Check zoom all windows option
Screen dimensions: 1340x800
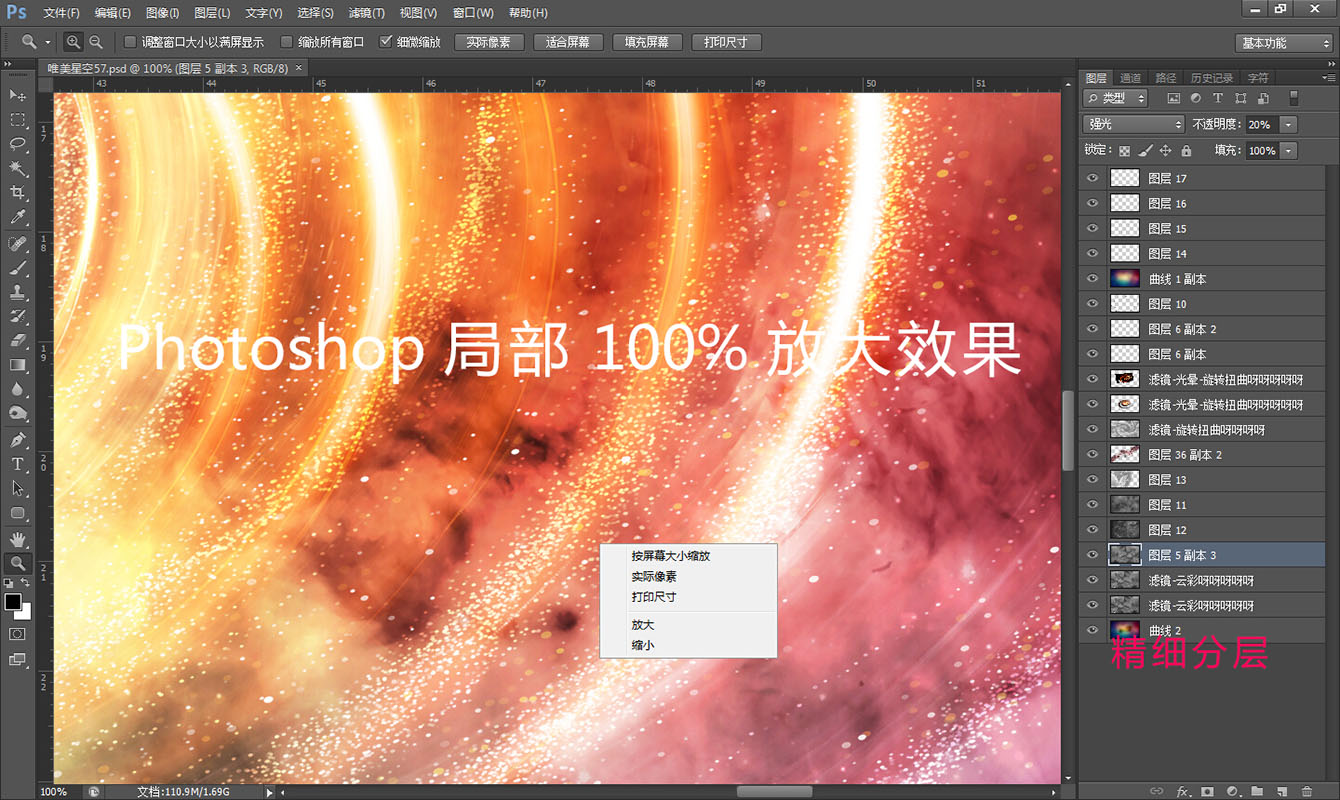pyautogui.click(x=287, y=42)
